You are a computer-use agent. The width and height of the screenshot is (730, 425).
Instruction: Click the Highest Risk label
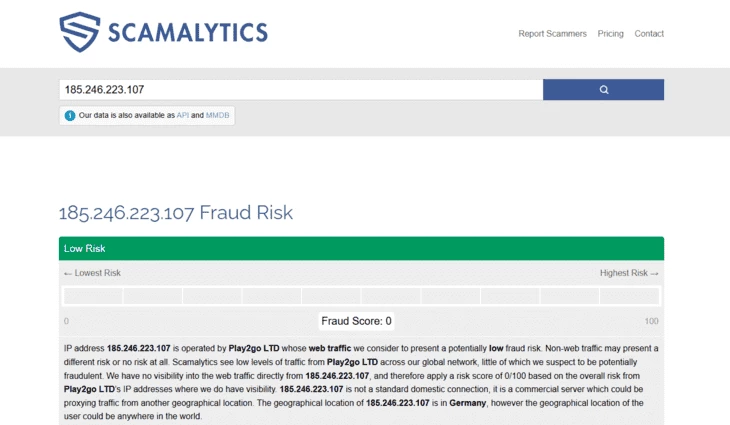[x=629, y=273]
